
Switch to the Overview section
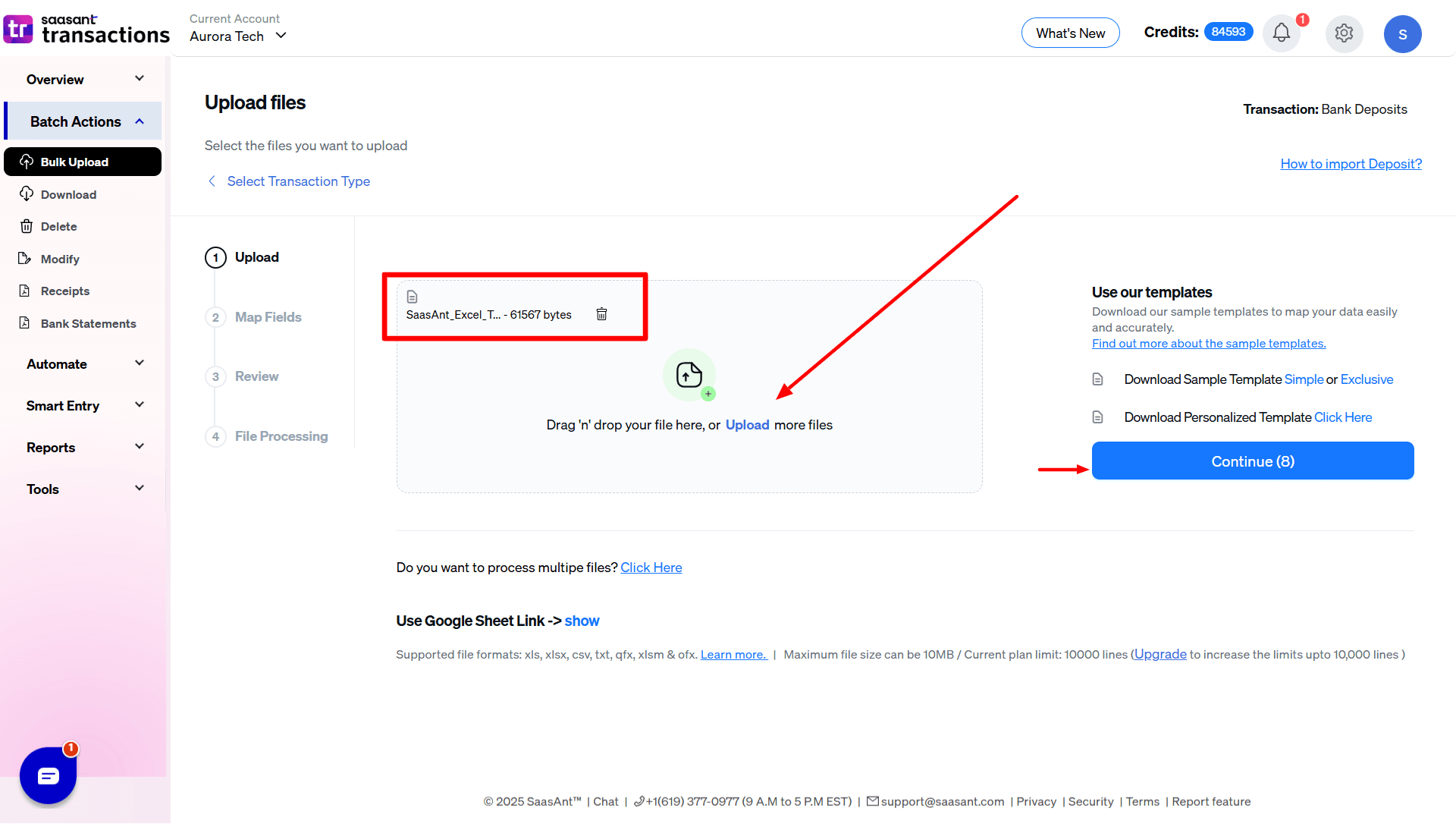(x=55, y=79)
